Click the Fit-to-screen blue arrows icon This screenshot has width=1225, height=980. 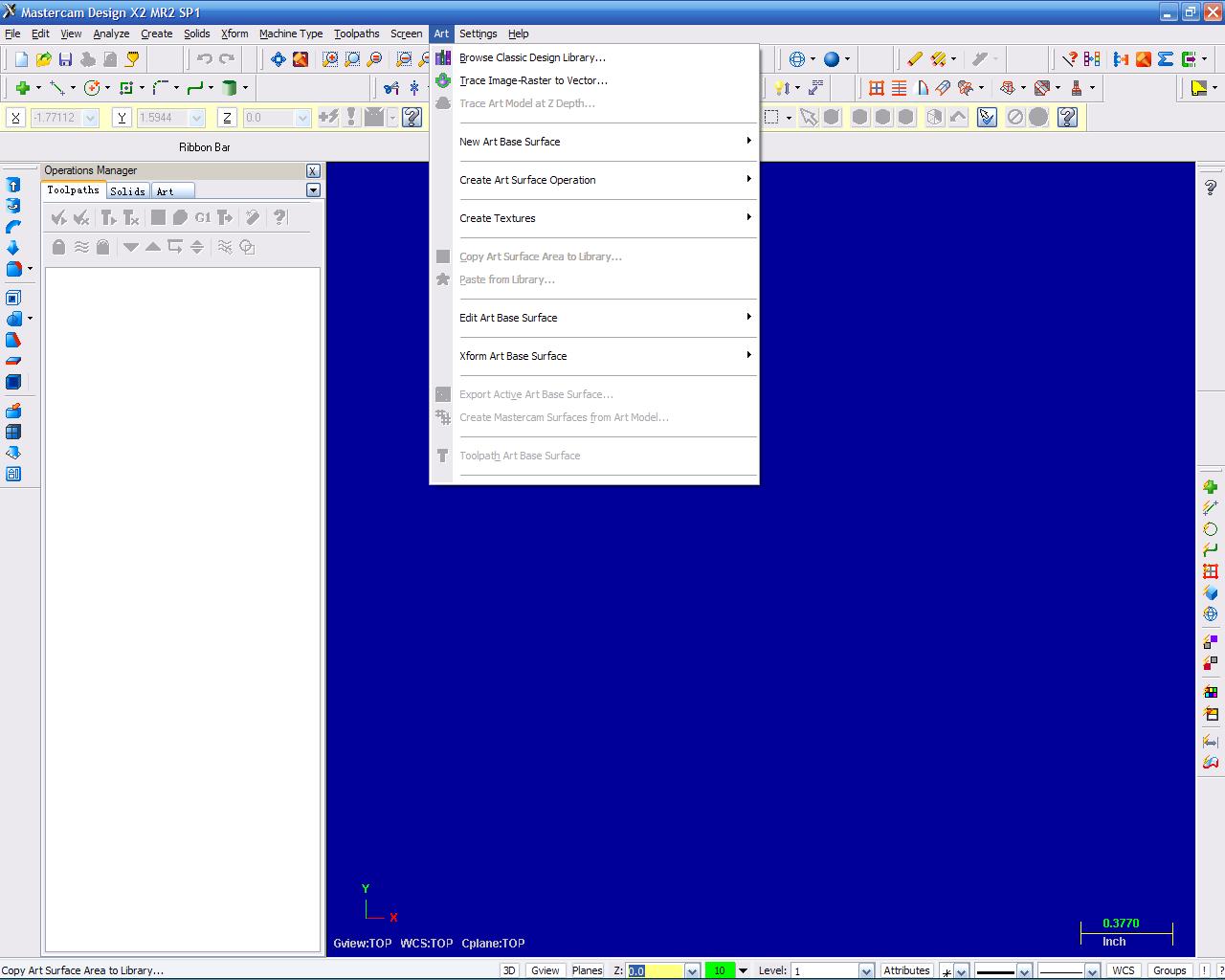[x=278, y=59]
